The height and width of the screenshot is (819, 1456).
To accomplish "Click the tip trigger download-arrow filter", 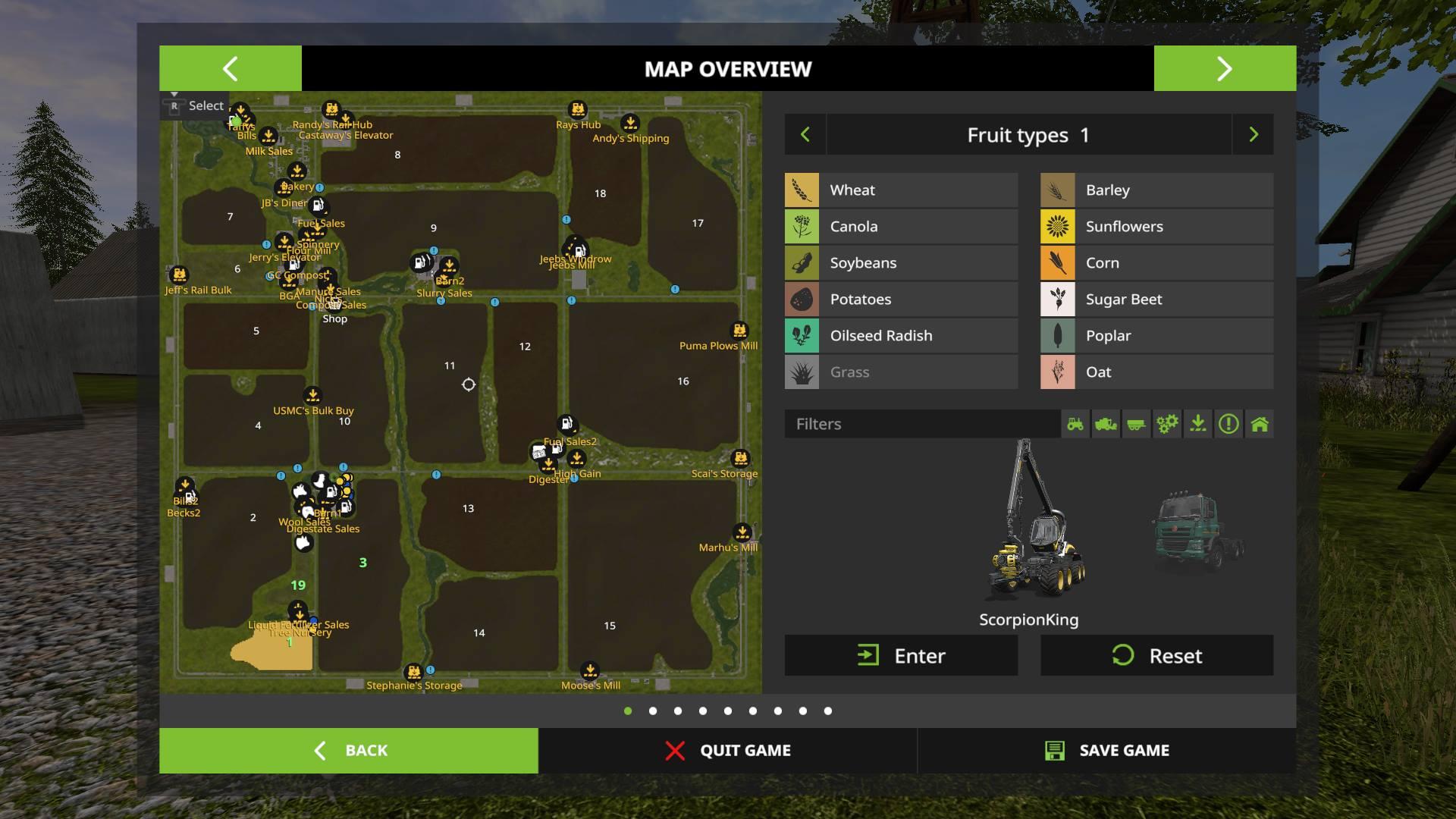I will [1197, 424].
